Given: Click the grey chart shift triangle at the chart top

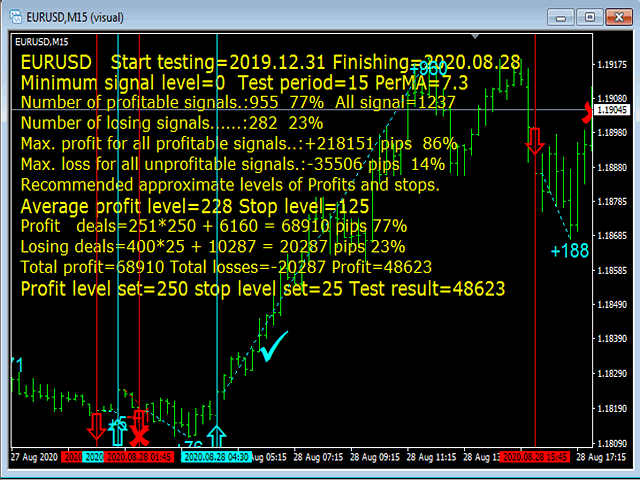Looking at the screenshot, I should (475, 37).
